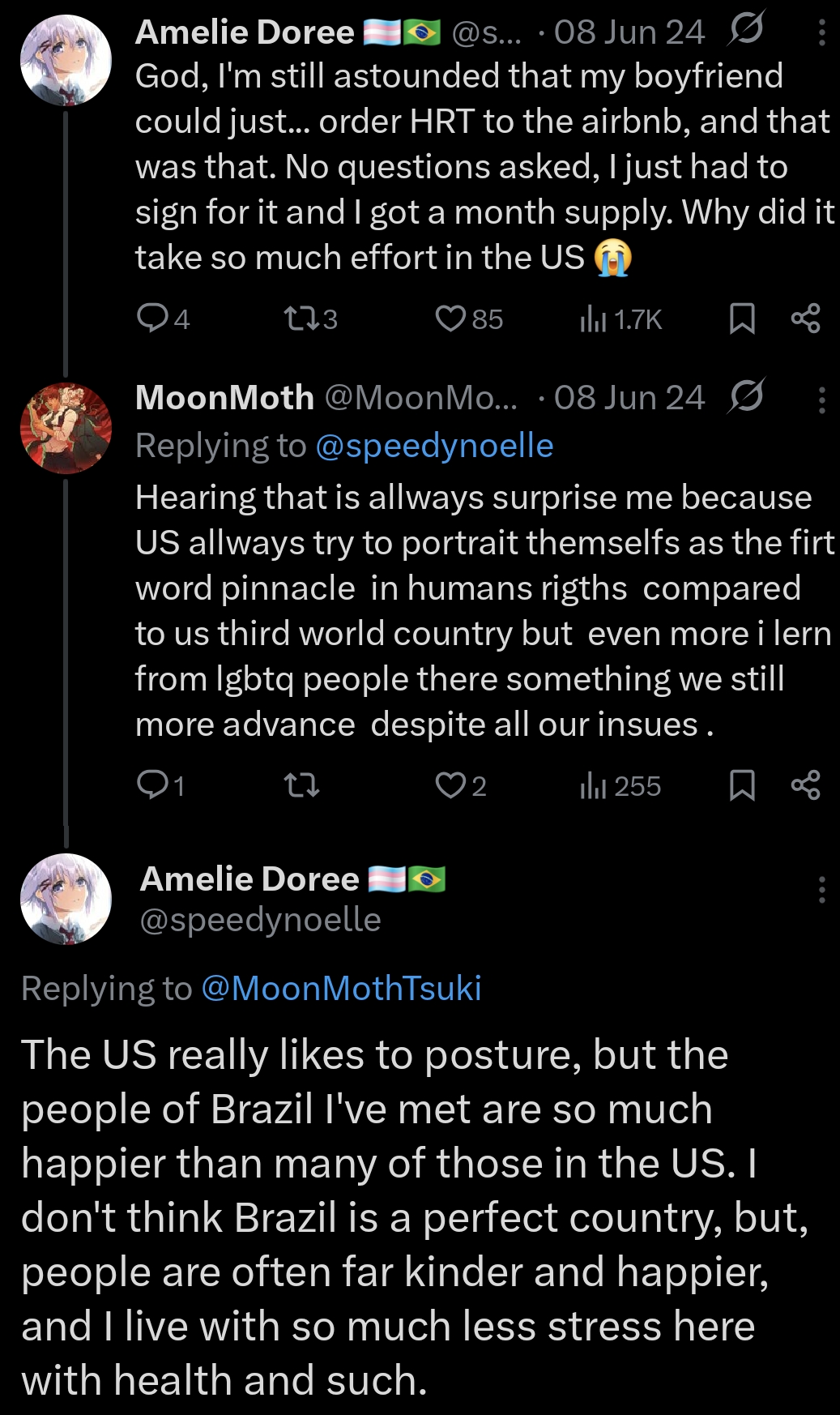This screenshot has height=1415, width=840.
Task: Retweet Amelie Doree's HRT tweet
Action: (x=302, y=318)
